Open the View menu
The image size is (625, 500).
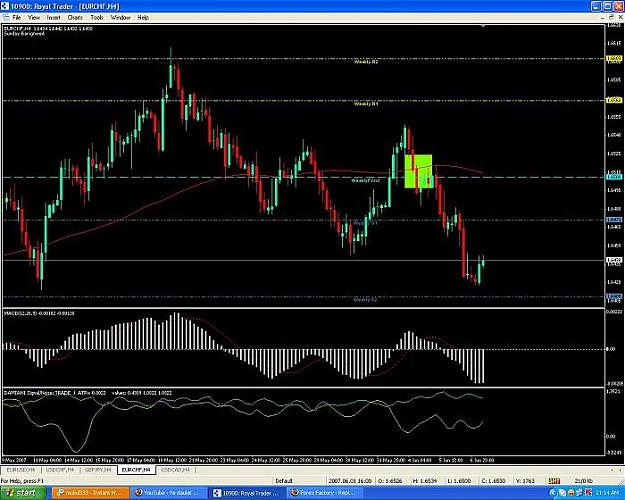pyautogui.click(x=34, y=18)
